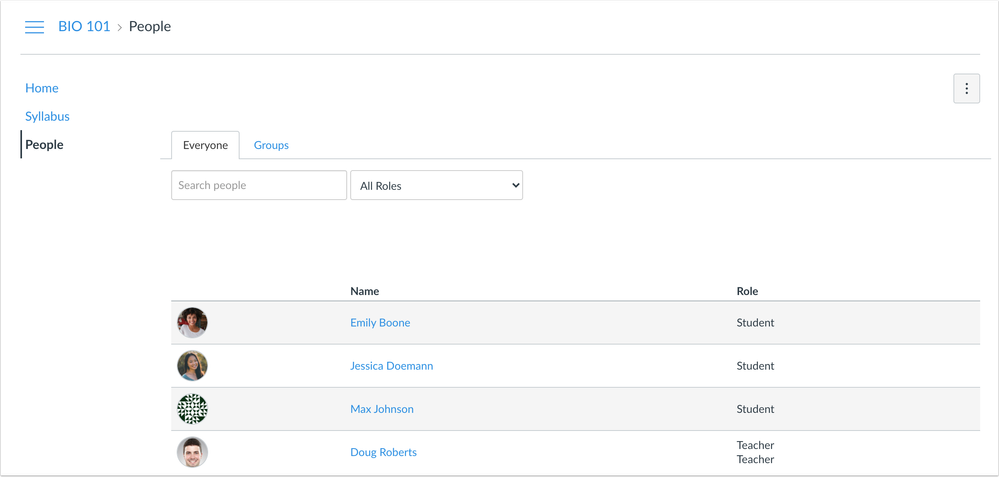Click Emily Boone's profile avatar

pos(192,323)
